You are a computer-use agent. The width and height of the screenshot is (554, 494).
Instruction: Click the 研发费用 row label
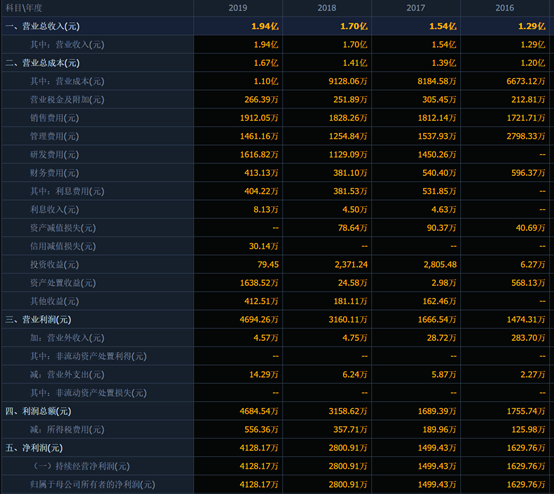click(x=54, y=155)
